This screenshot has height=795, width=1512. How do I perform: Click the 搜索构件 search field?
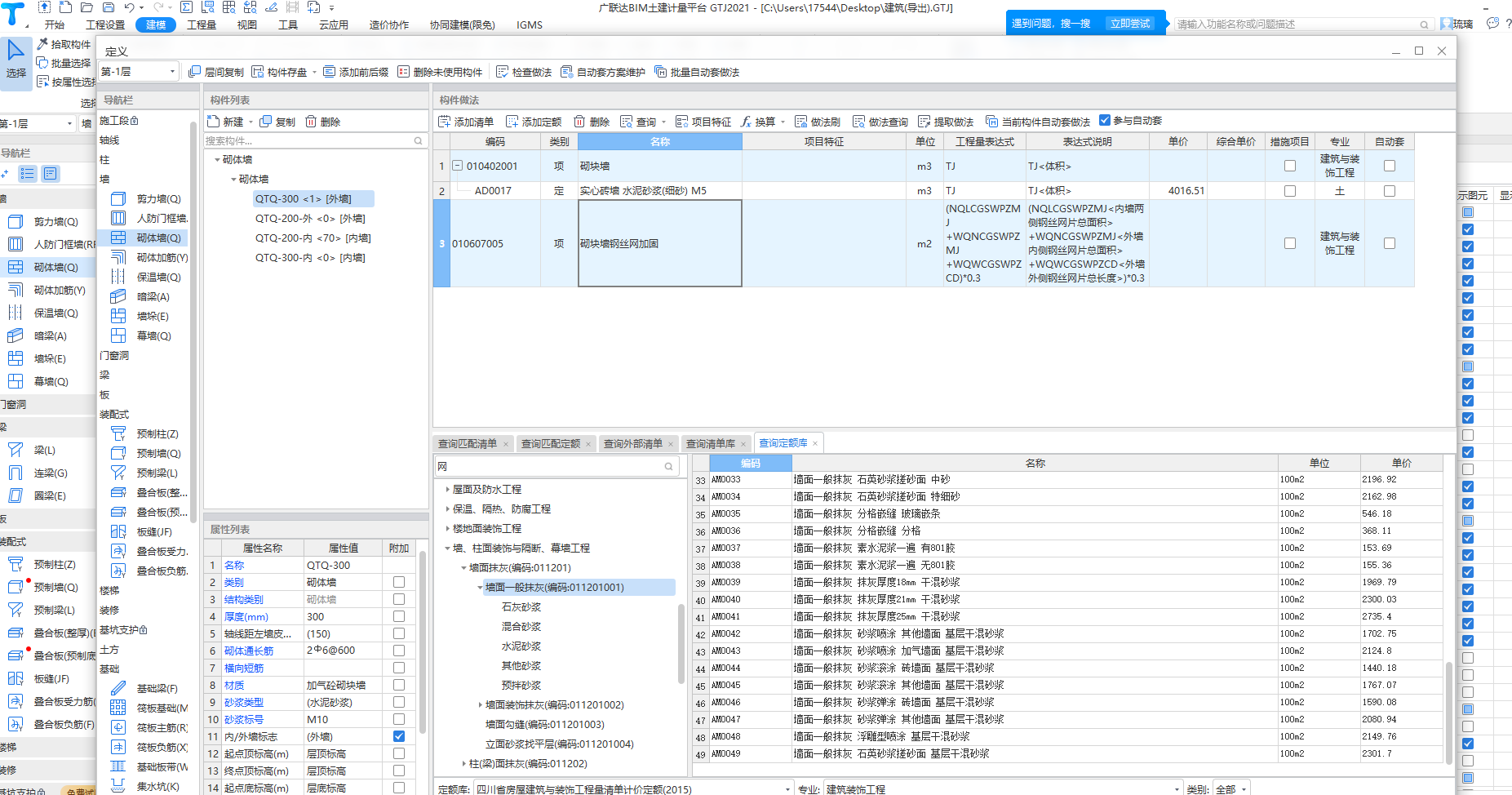315,141
